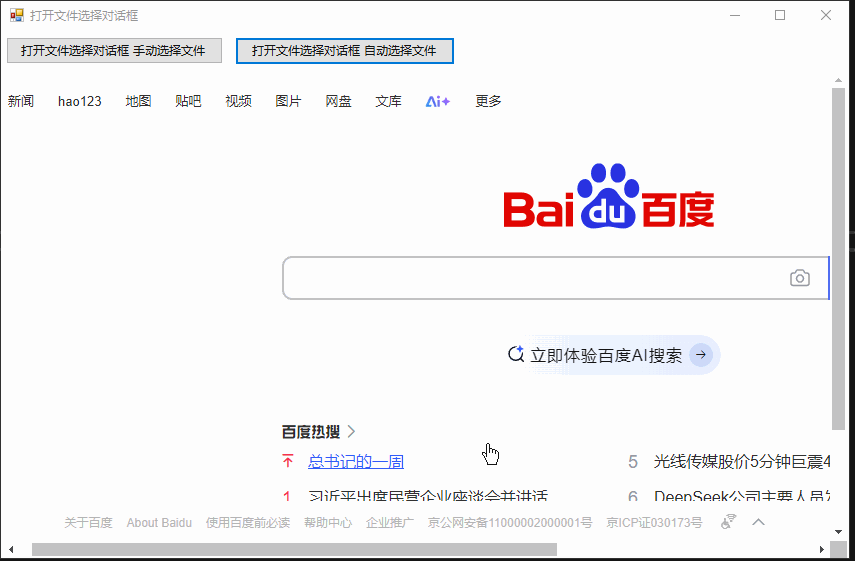Screen dimensions: 855x561
Task: Open the hao123 navigation link
Action: coord(80,101)
